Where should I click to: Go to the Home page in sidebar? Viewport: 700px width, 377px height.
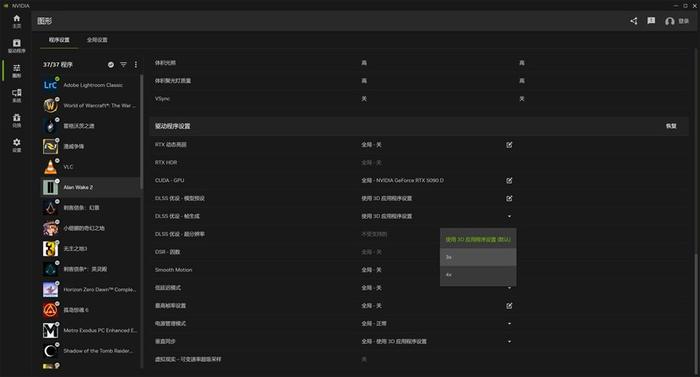coord(17,21)
